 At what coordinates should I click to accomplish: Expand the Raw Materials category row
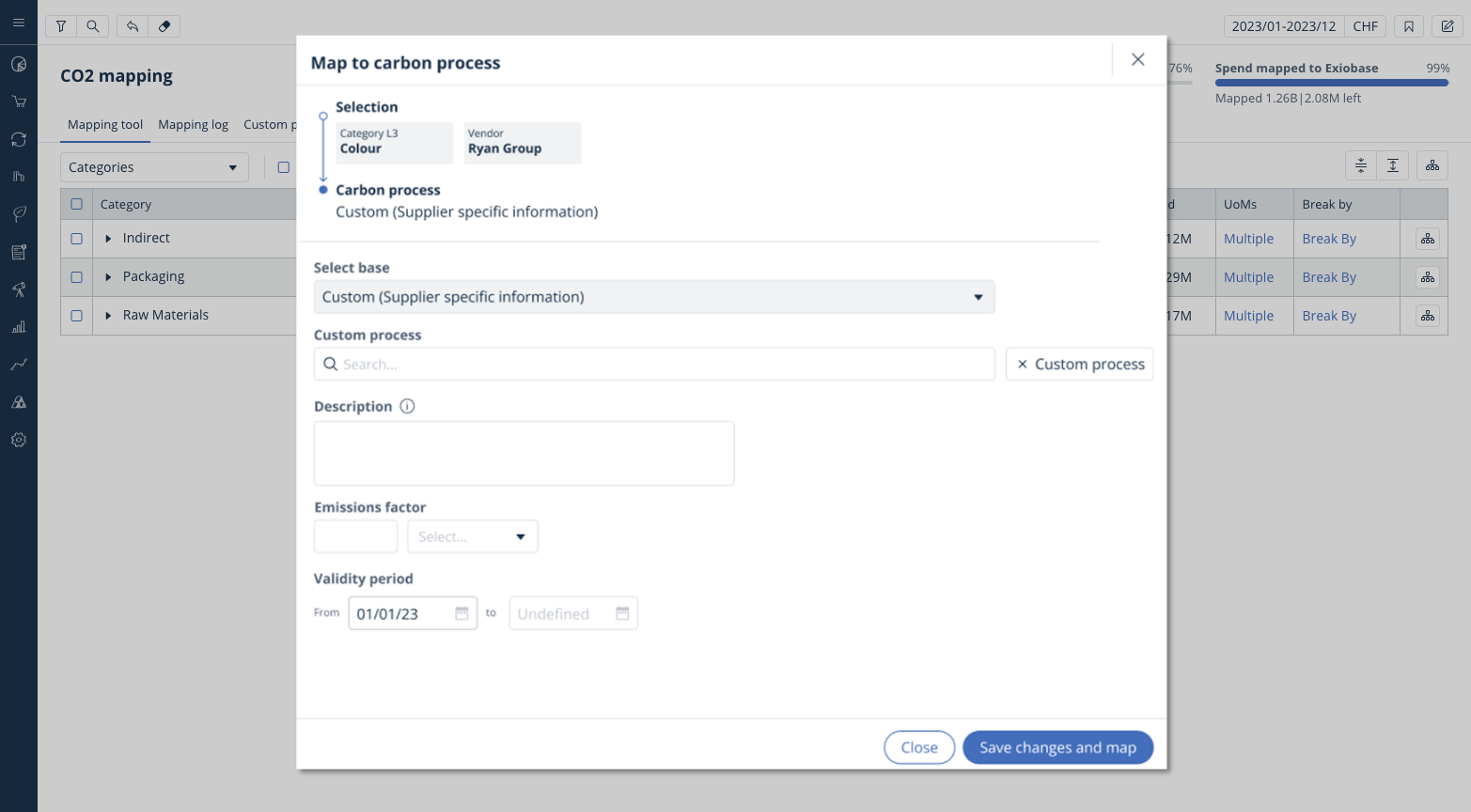(x=109, y=316)
